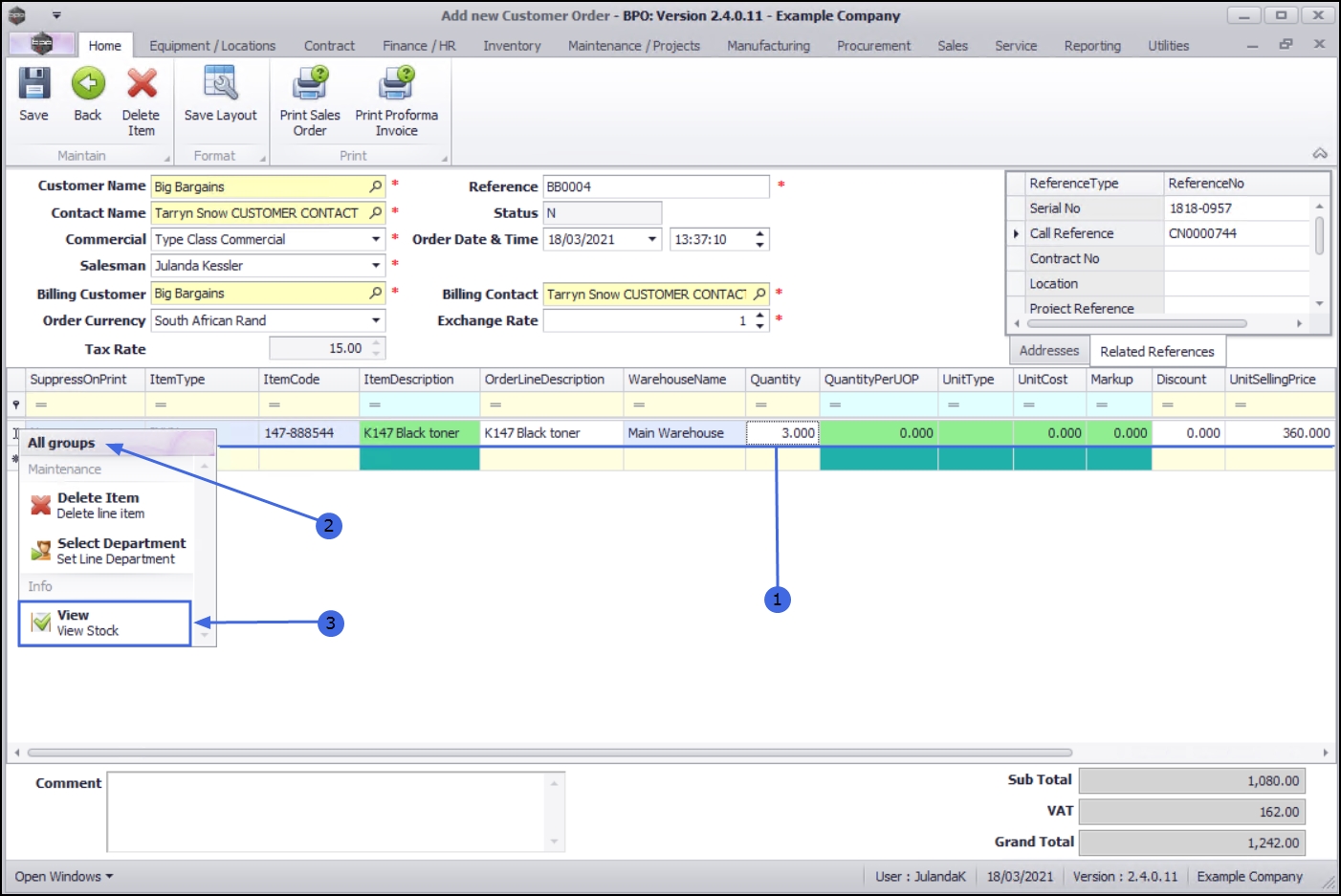Sort by the UnitSellingPrice column header

click(1280, 380)
